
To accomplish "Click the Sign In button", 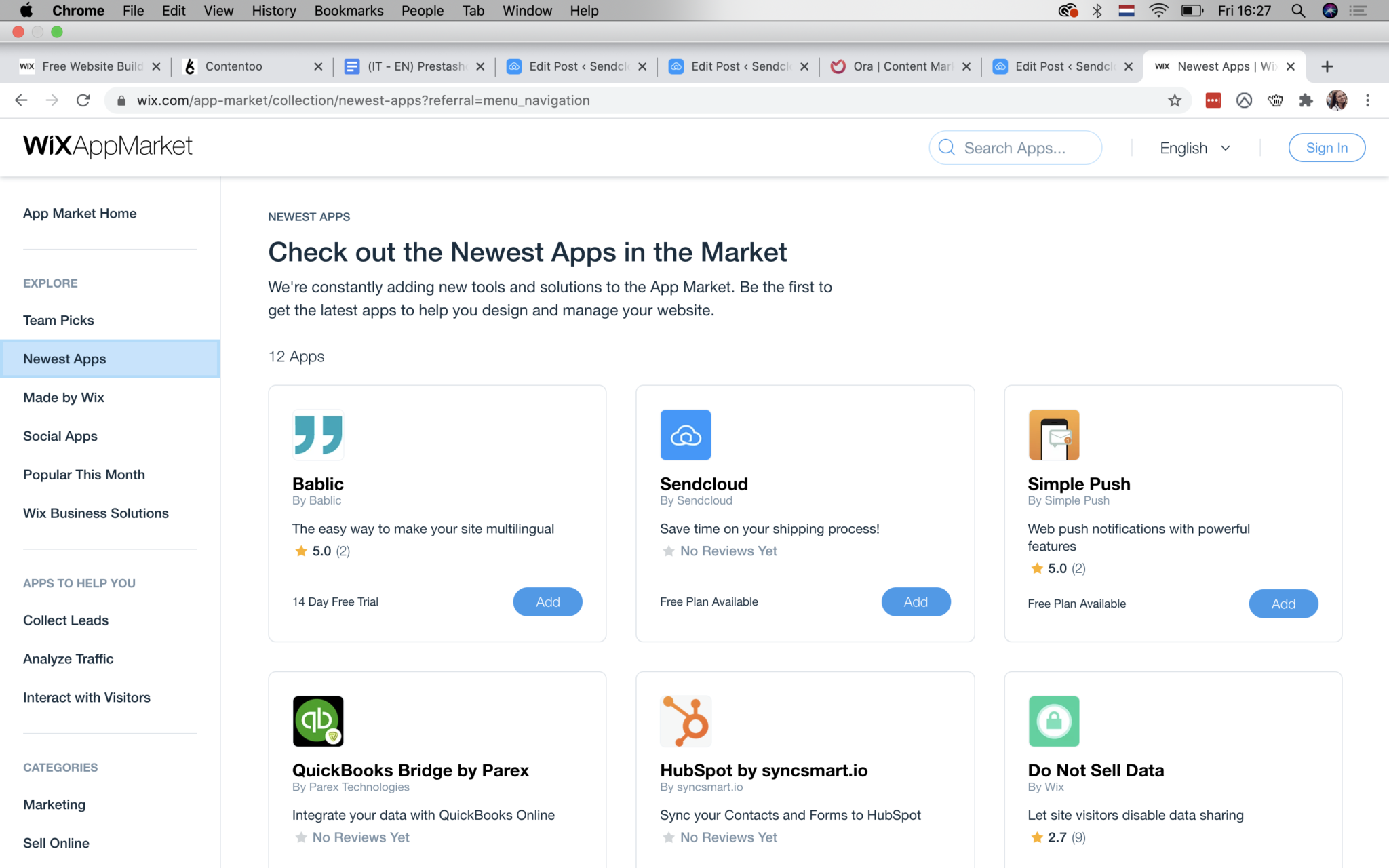I will click(x=1327, y=148).
